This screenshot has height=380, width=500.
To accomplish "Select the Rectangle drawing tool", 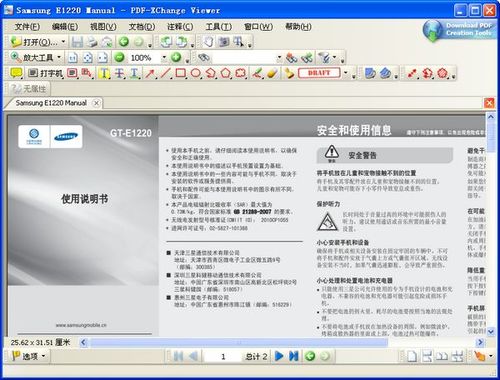I will coord(180,73).
